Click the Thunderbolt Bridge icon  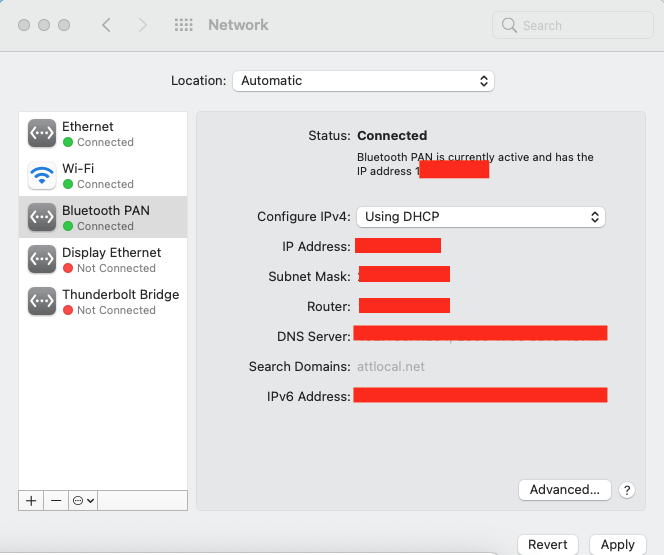[42, 301]
